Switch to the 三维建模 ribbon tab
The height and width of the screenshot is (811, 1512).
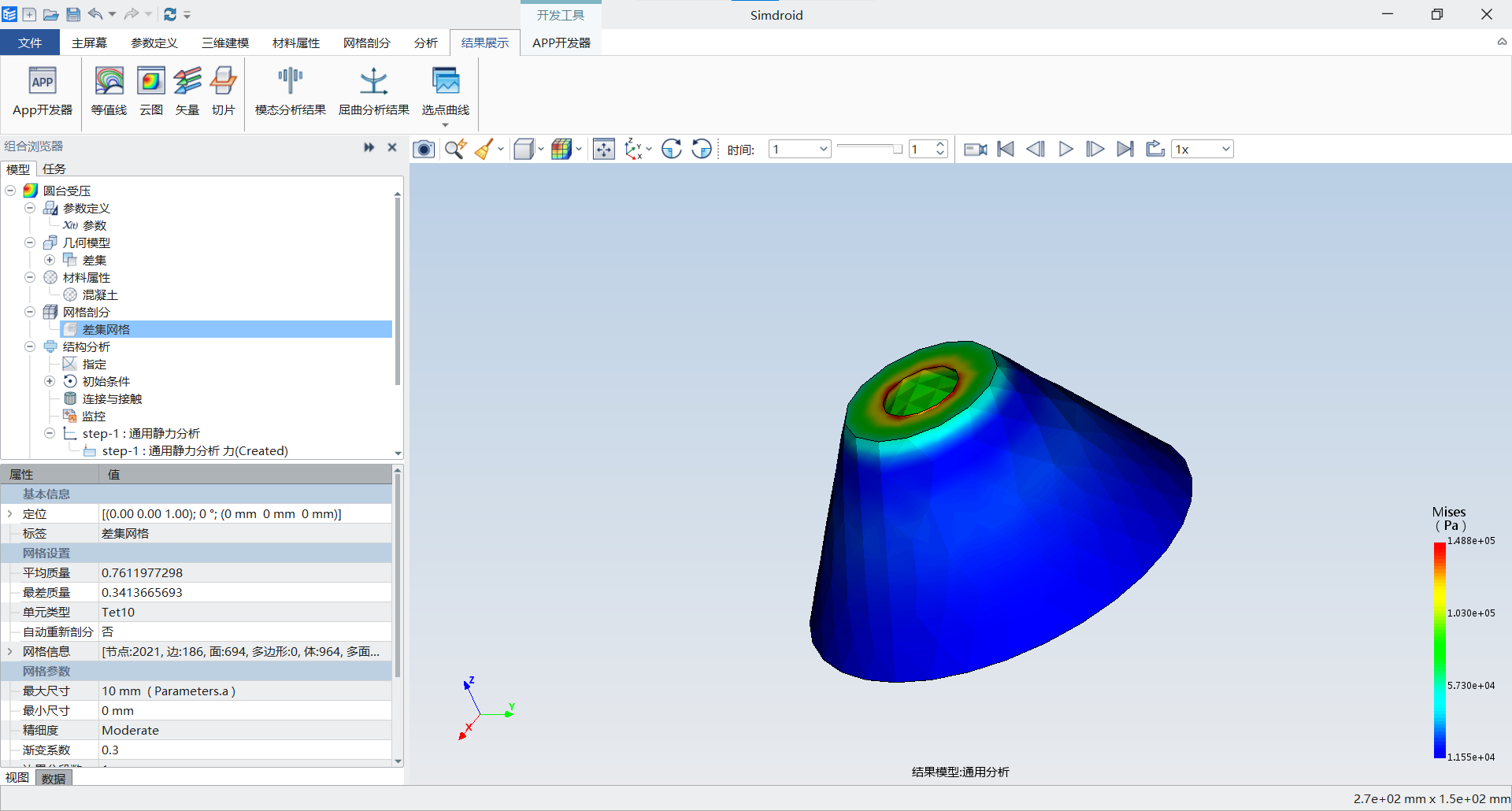tap(225, 43)
